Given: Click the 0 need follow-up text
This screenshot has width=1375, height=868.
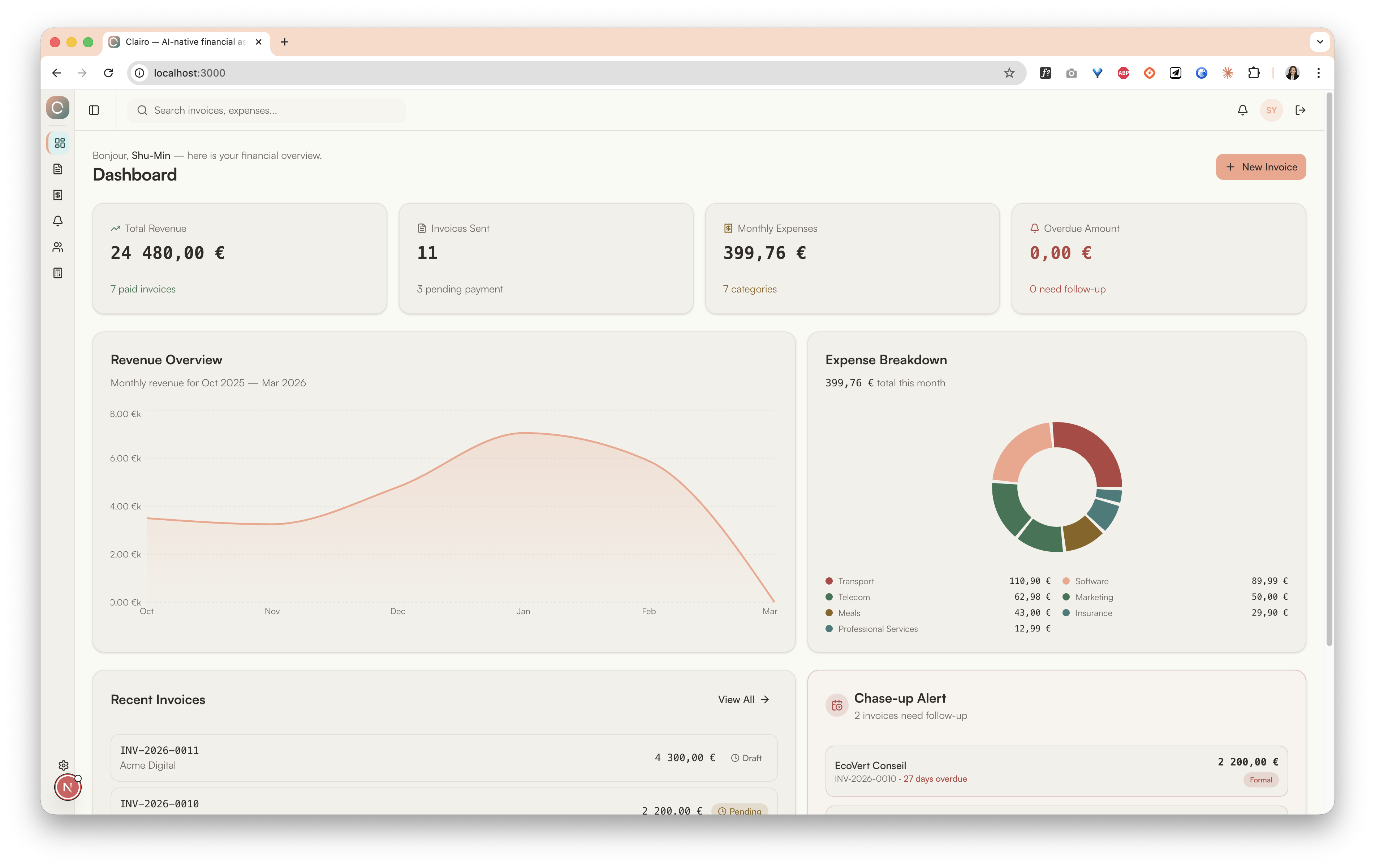Looking at the screenshot, I should 1068,289.
